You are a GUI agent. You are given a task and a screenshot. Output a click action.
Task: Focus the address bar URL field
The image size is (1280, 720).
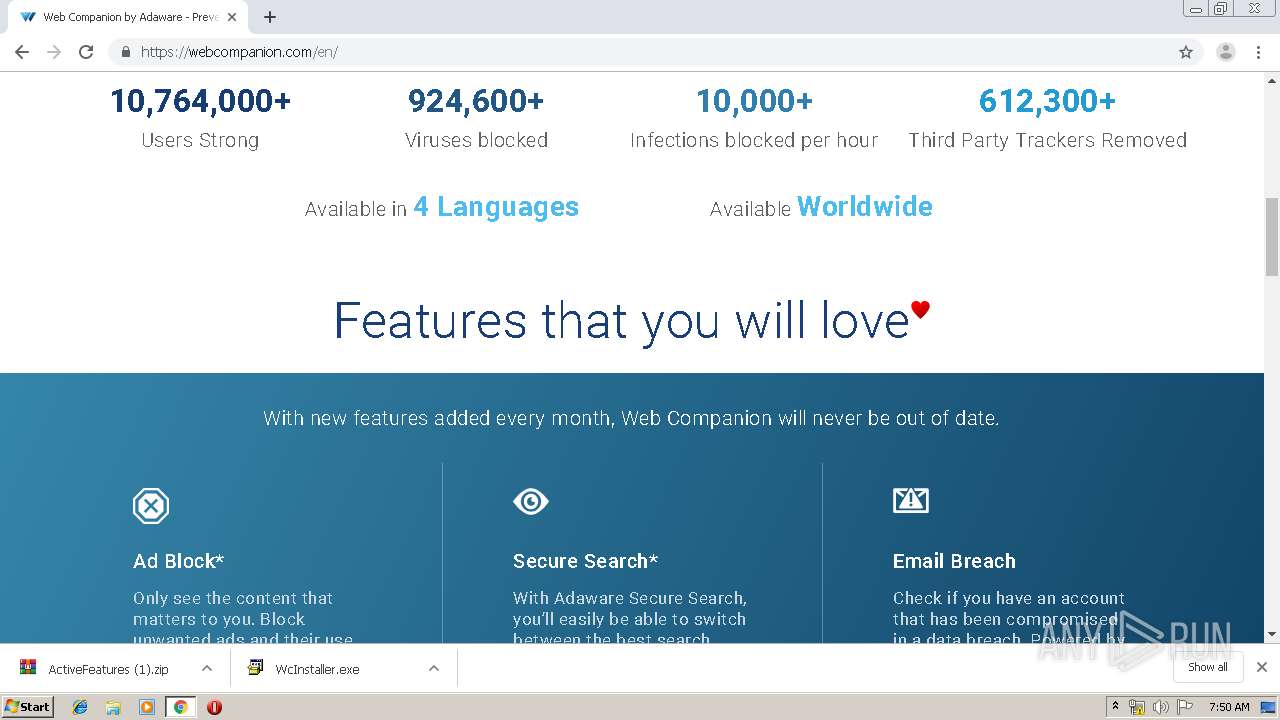[655, 52]
